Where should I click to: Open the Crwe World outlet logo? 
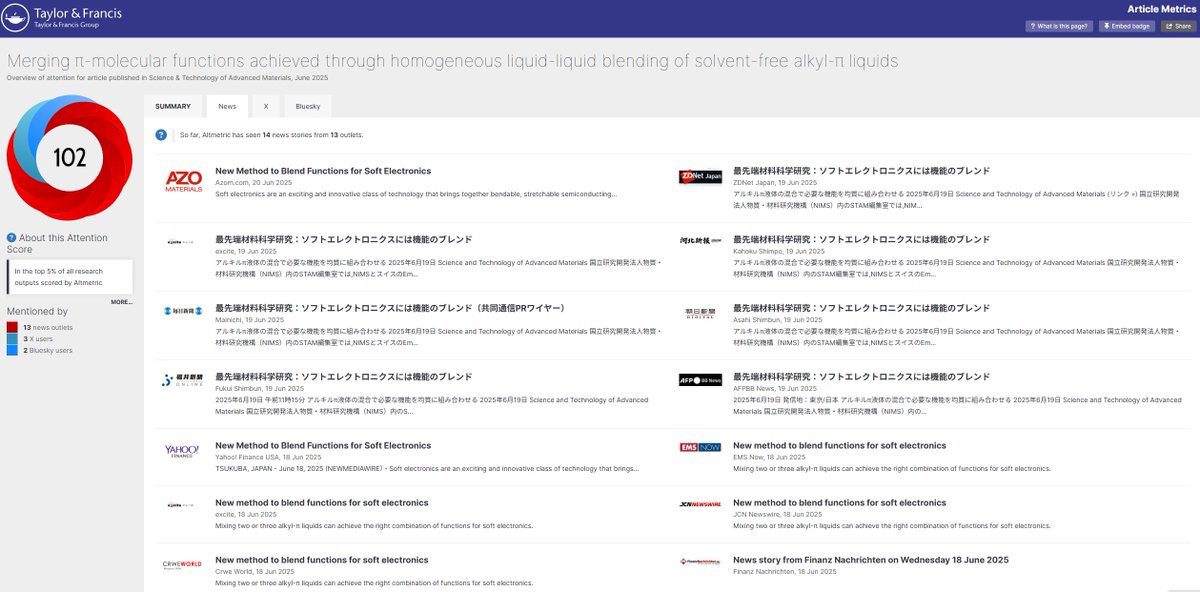coord(183,565)
